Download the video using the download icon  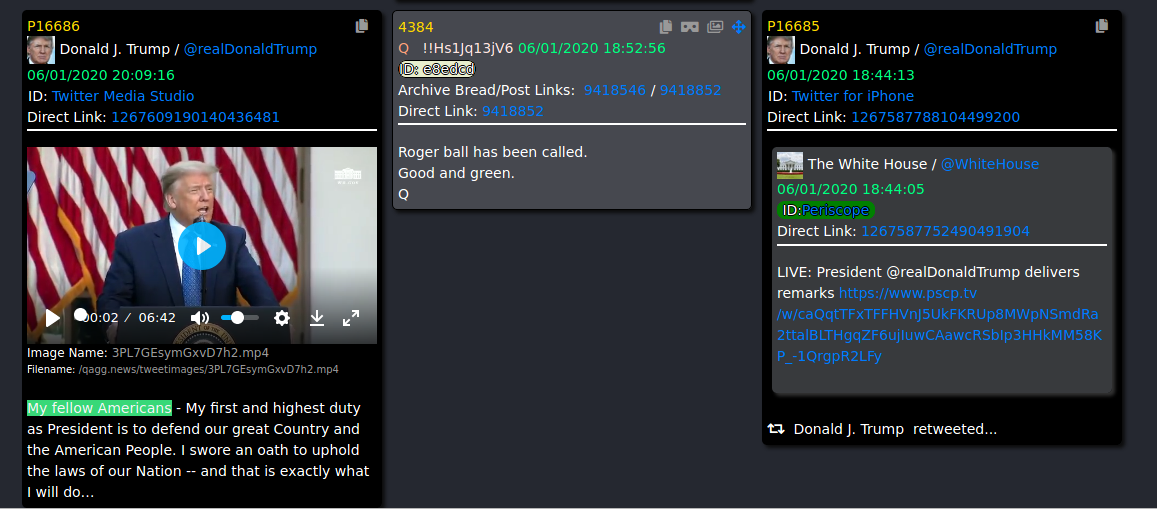point(317,318)
